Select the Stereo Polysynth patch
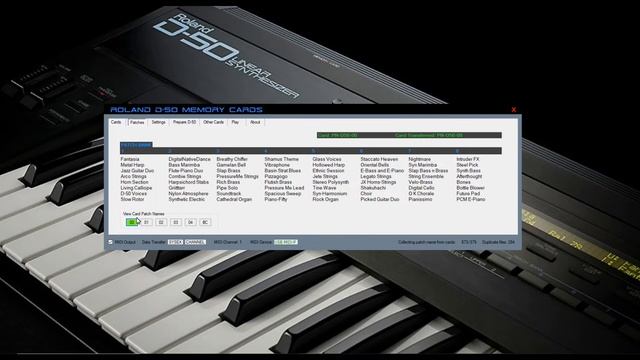This screenshot has height=360, width=640. [331, 182]
